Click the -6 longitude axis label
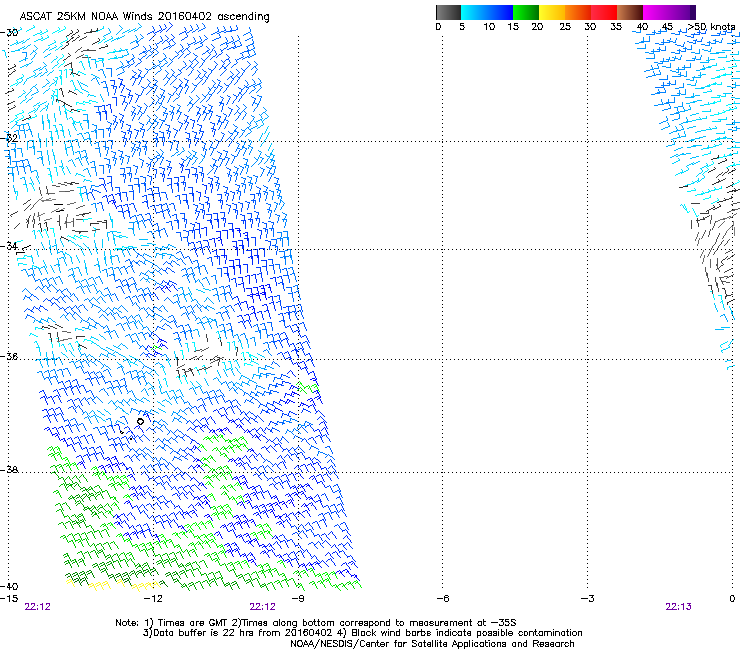Screen dimensions: 740x650 tap(443, 599)
